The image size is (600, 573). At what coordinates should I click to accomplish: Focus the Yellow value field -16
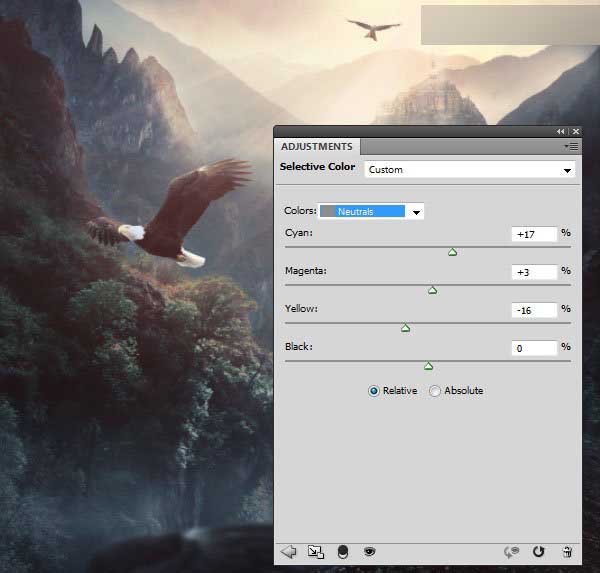pyautogui.click(x=534, y=310)
